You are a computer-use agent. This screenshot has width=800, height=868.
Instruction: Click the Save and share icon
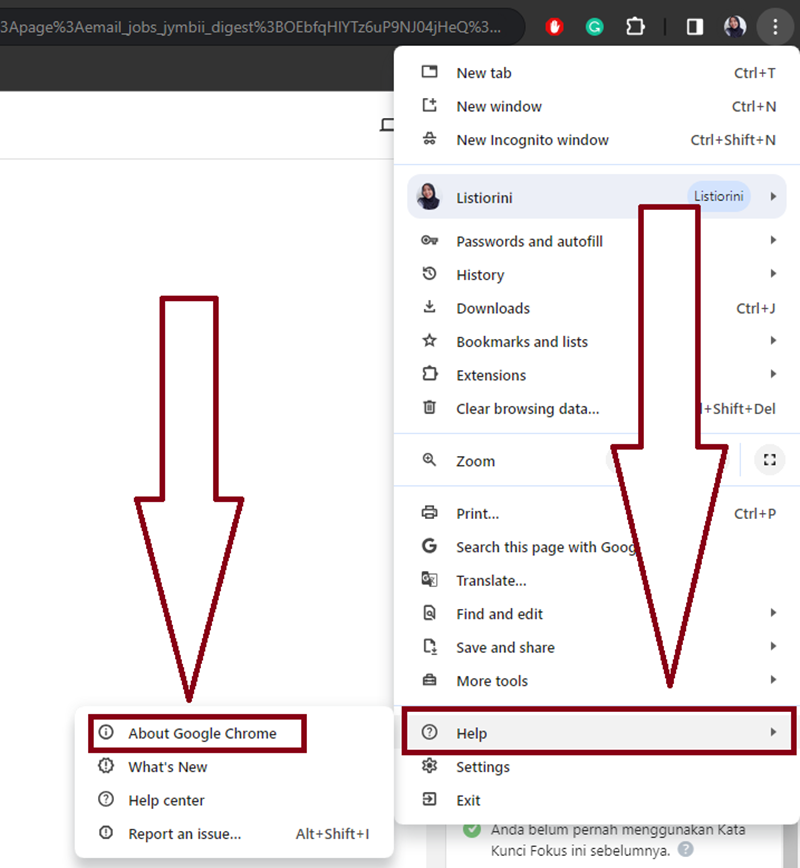tap(430, 647)
